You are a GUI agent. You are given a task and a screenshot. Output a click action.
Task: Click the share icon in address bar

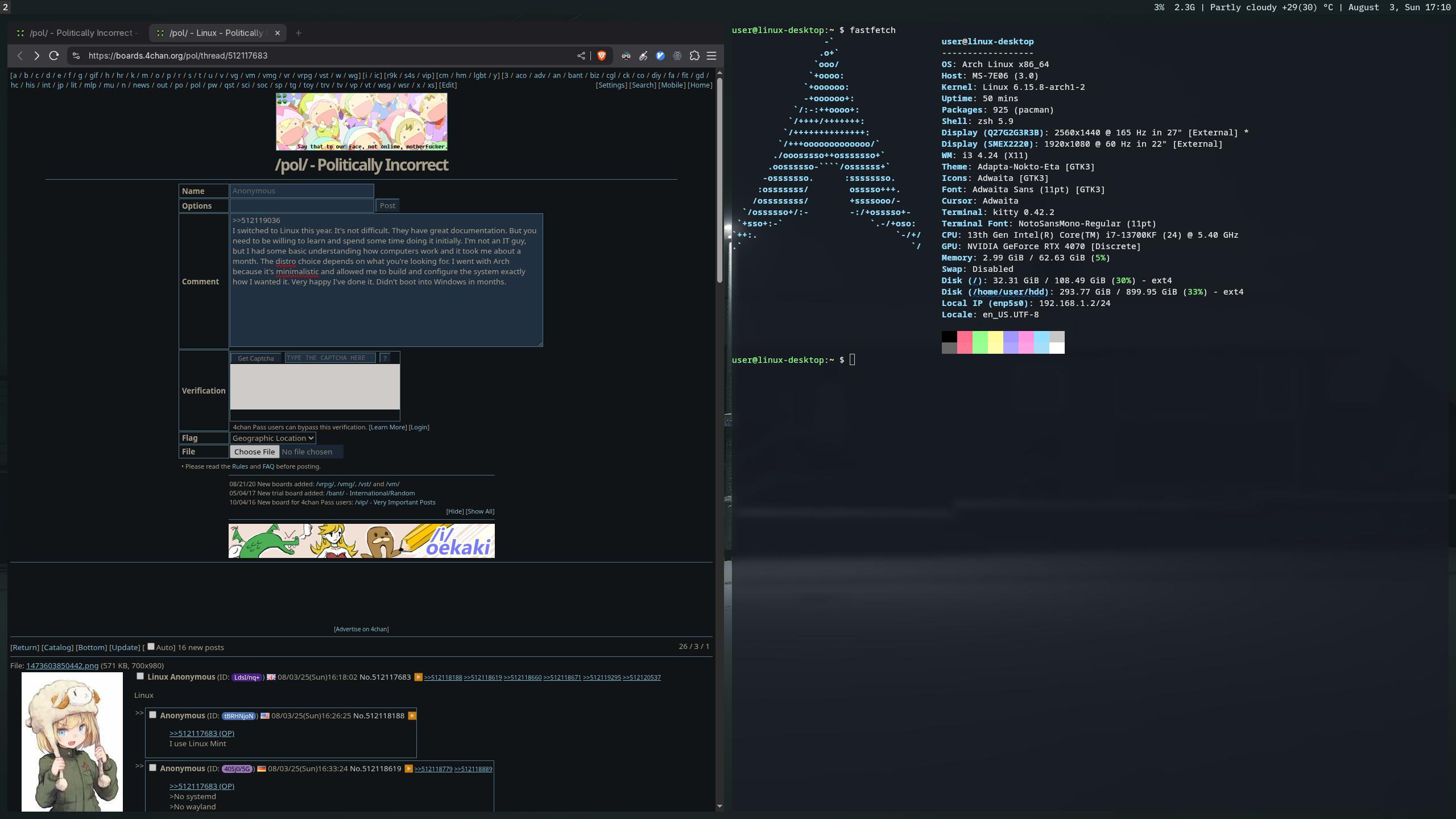point(581,56)
